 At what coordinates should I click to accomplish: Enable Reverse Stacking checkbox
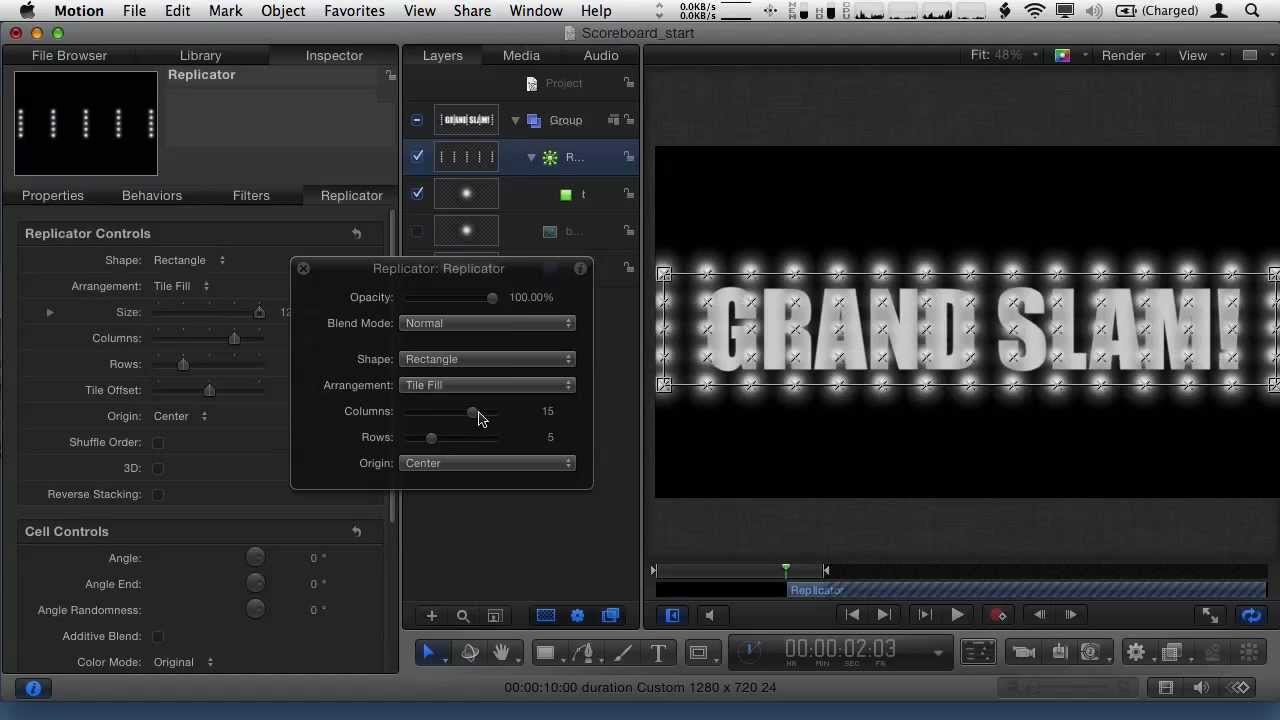pos(158,494)
